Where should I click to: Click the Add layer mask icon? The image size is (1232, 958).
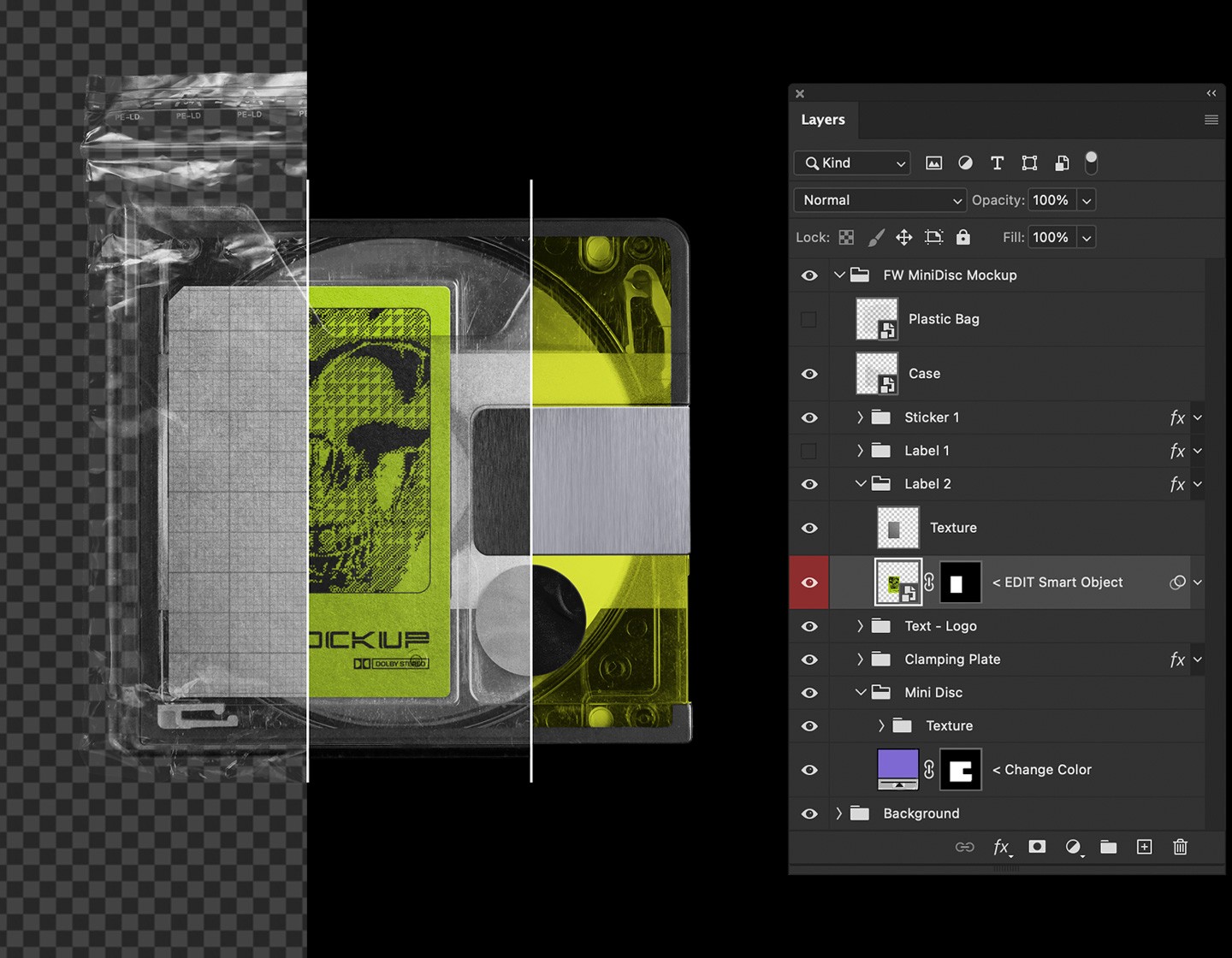pyautogui.click(x=1037, y=847)
